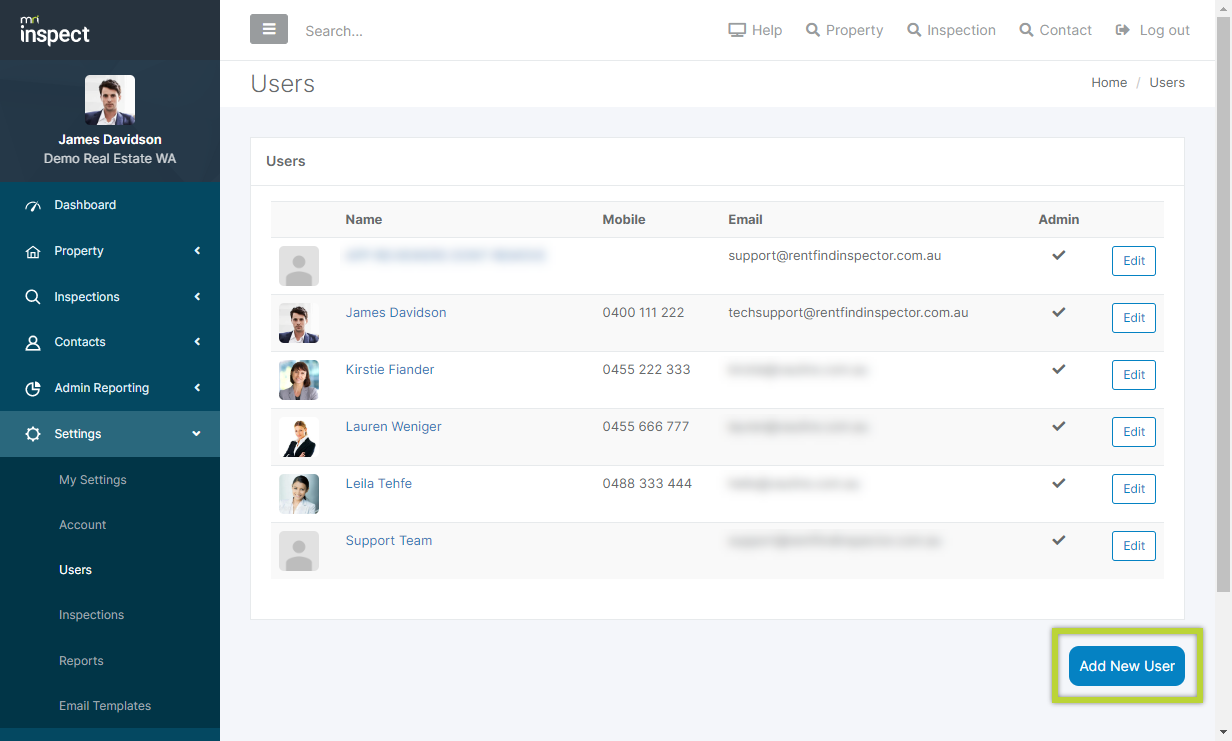Screen dimensions: 1232x741
Task: Expand the Admin Reporting menu chevron
Action: [x=197, y=388]
